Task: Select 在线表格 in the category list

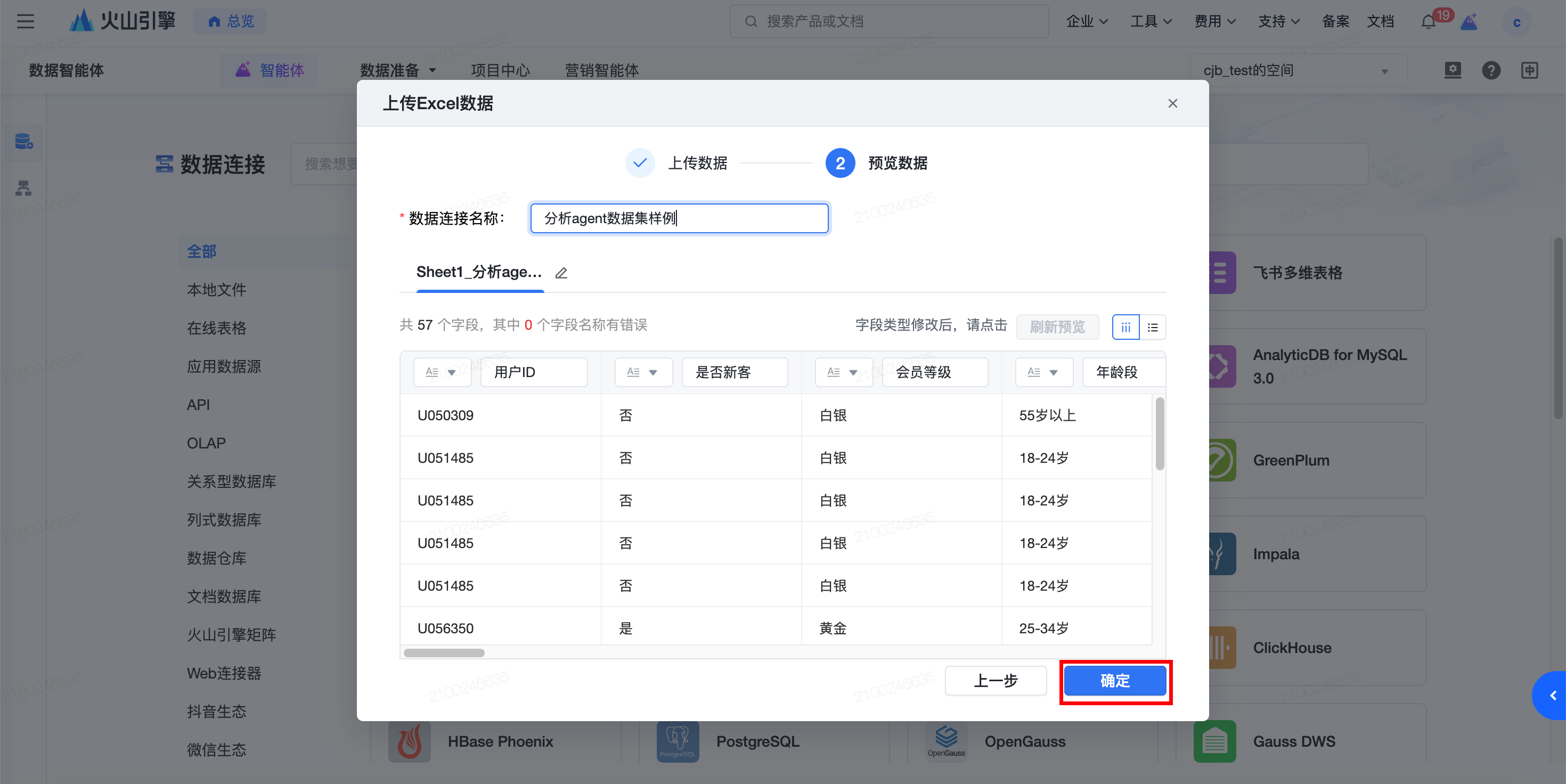Action: click(216, 328)
